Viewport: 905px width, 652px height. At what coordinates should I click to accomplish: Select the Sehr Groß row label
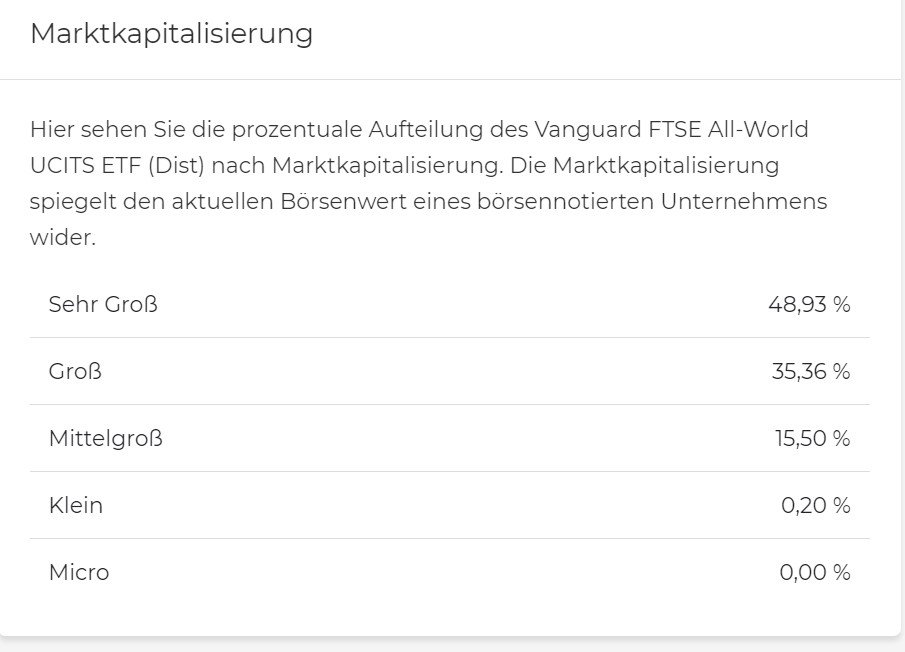pos(103,304)
